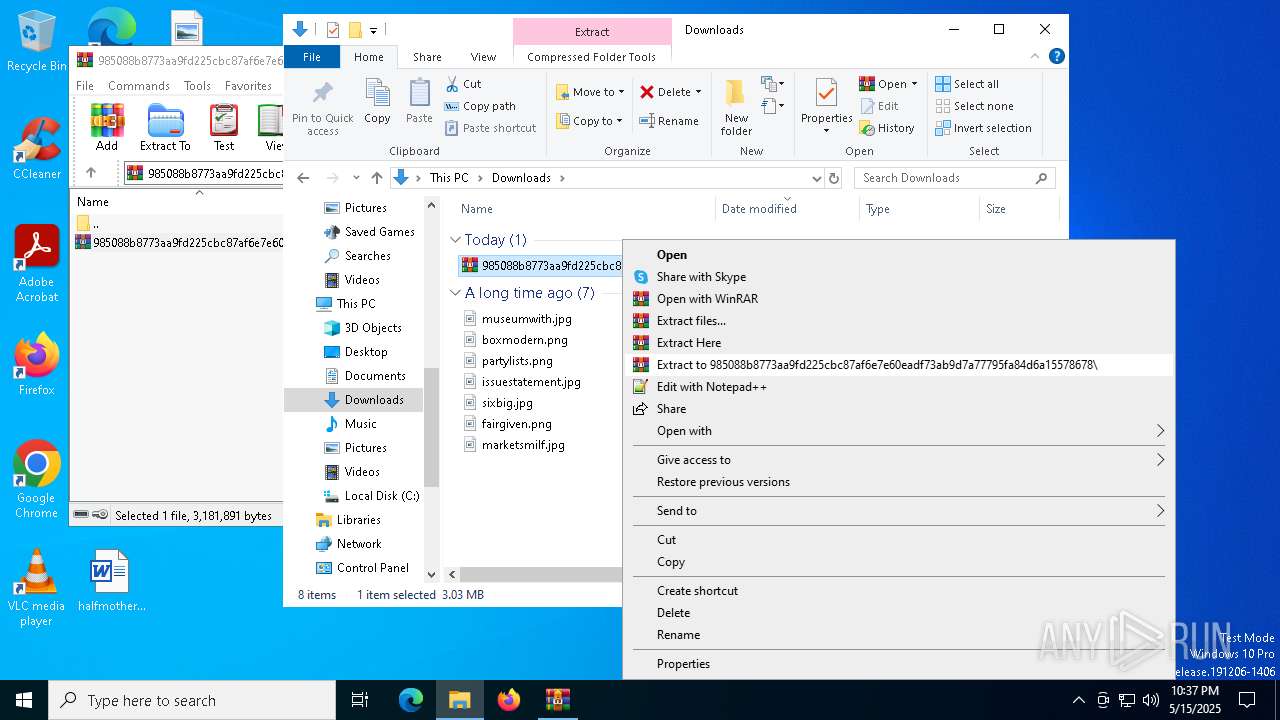
Task: Open the Copy to dropdown
Action: pyautogui.click(x=589, y=121)
